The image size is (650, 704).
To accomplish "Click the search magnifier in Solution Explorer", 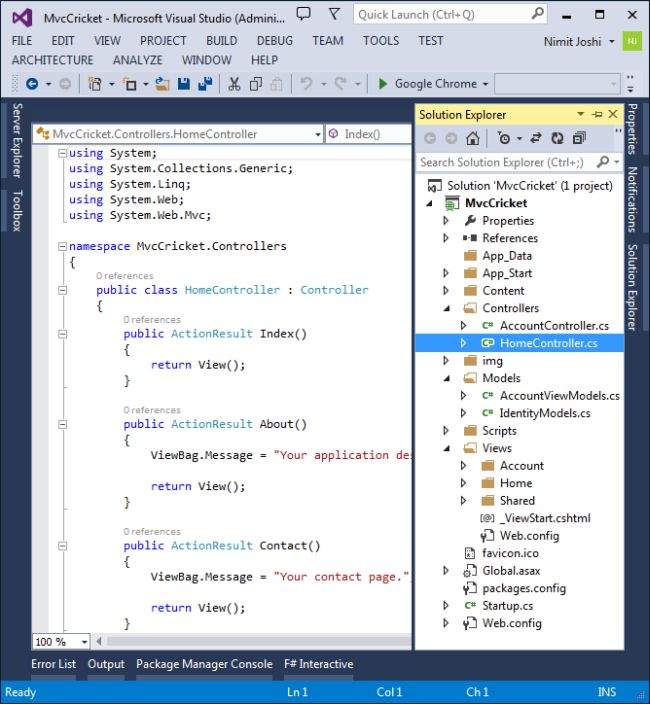I will pos(603,162).
